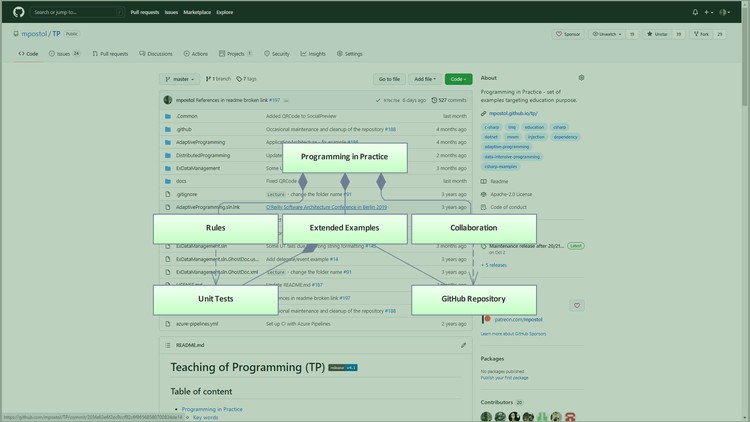Image resolution: width=750 pixels, height=422 pixels.
Task: Click the Sponsor button
Action: coord(568,34)
